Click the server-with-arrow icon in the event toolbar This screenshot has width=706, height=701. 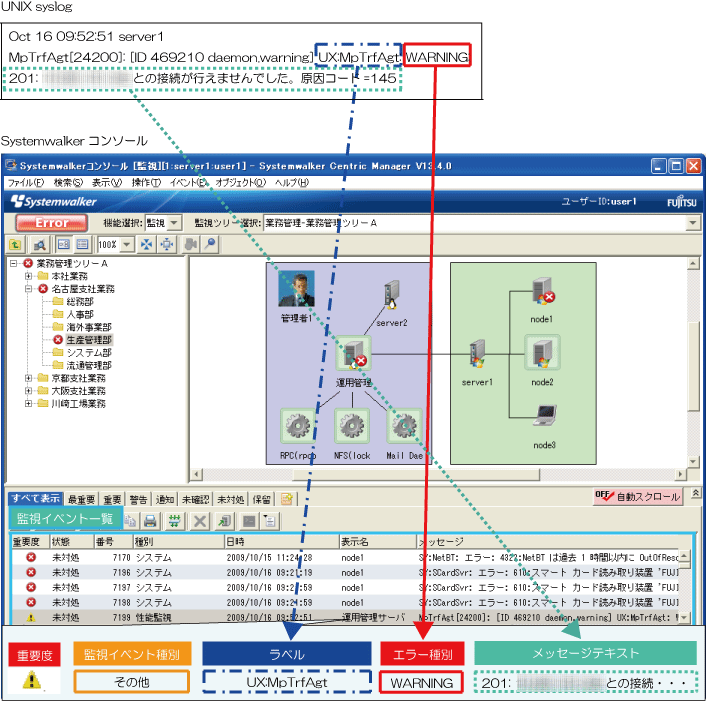tap(224, 521)
